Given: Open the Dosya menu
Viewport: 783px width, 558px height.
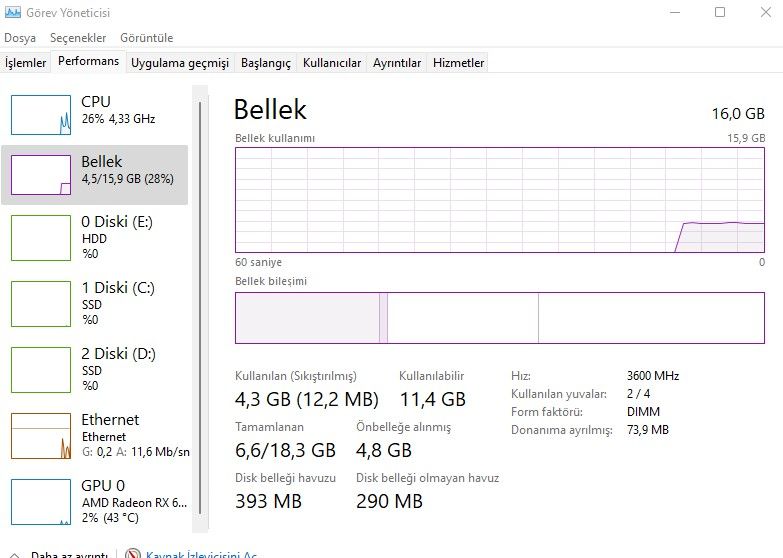Looking at the screenshot, I should pos(20,38).
